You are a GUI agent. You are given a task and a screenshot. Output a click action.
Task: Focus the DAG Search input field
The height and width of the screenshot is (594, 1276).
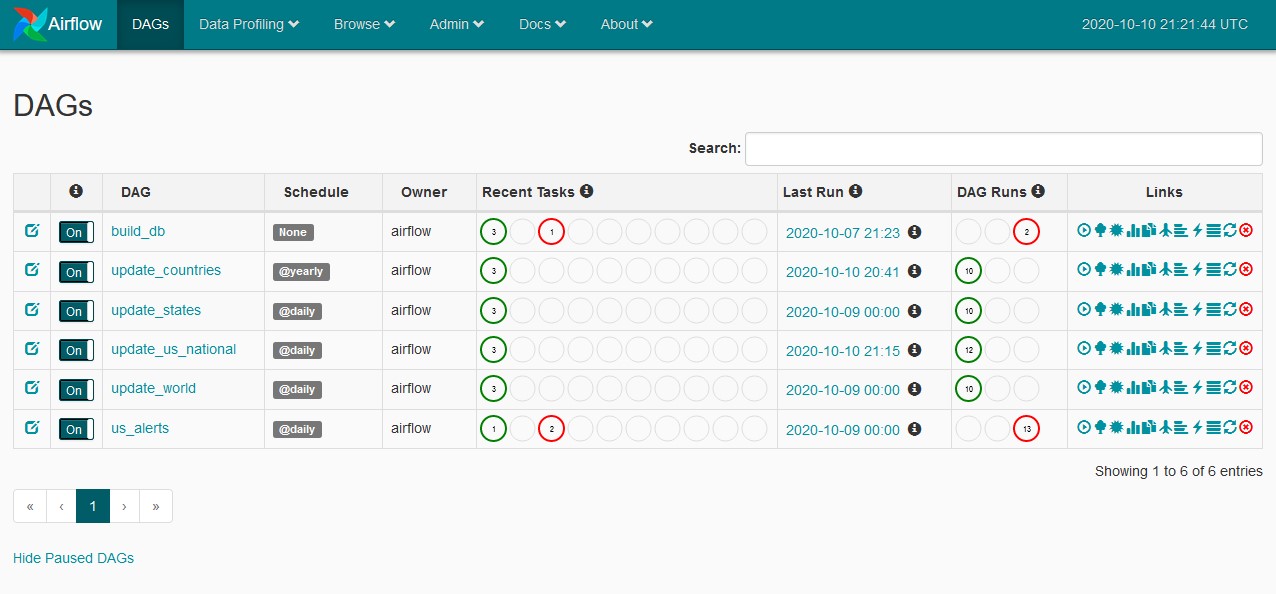pyautogui.click(x=1003, y=148)
